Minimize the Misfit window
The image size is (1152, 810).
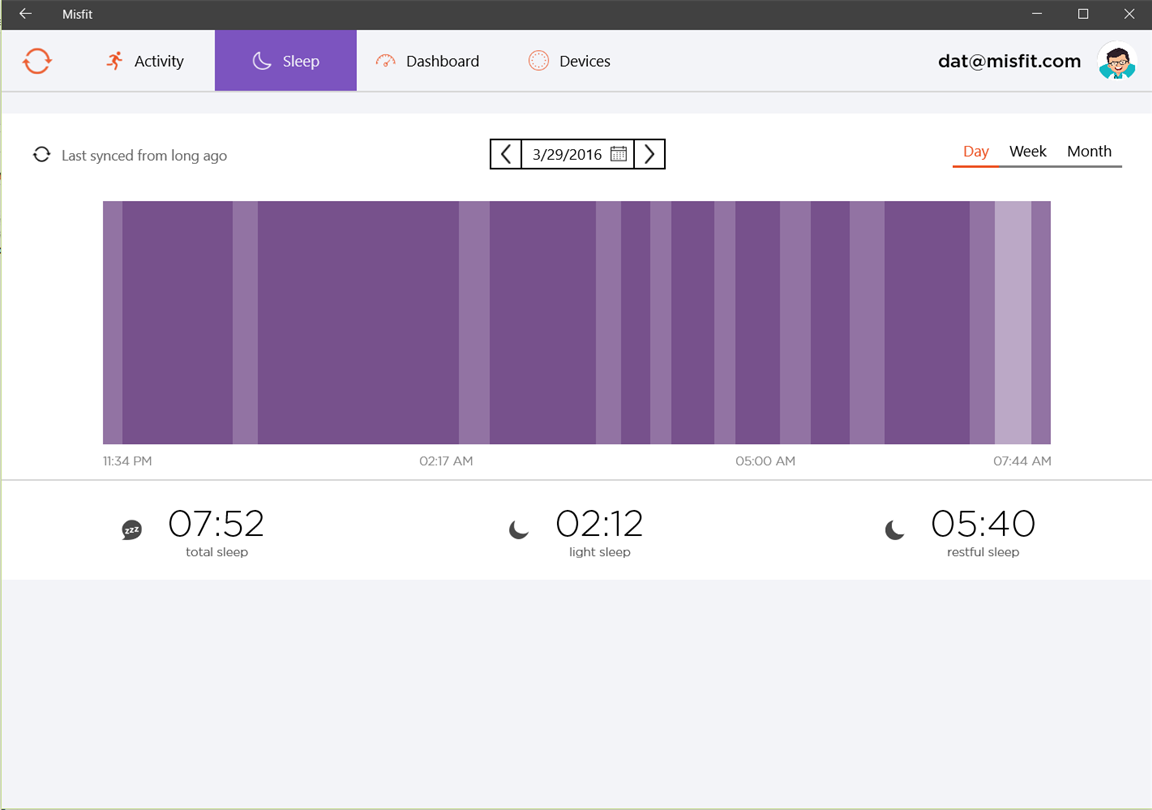point(1037,14)
